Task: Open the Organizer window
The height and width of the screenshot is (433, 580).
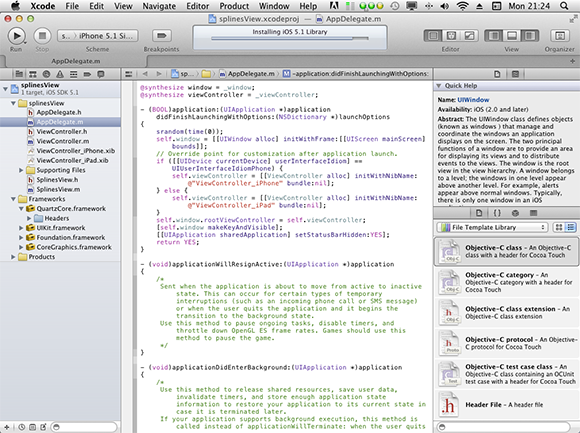Action: point(560,36)
